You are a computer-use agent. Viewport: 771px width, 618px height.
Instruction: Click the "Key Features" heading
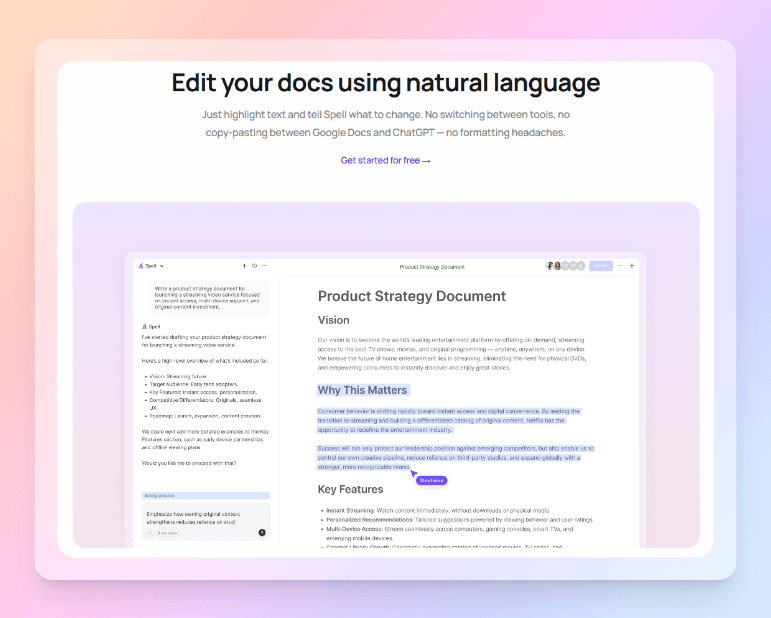(350, 489)
